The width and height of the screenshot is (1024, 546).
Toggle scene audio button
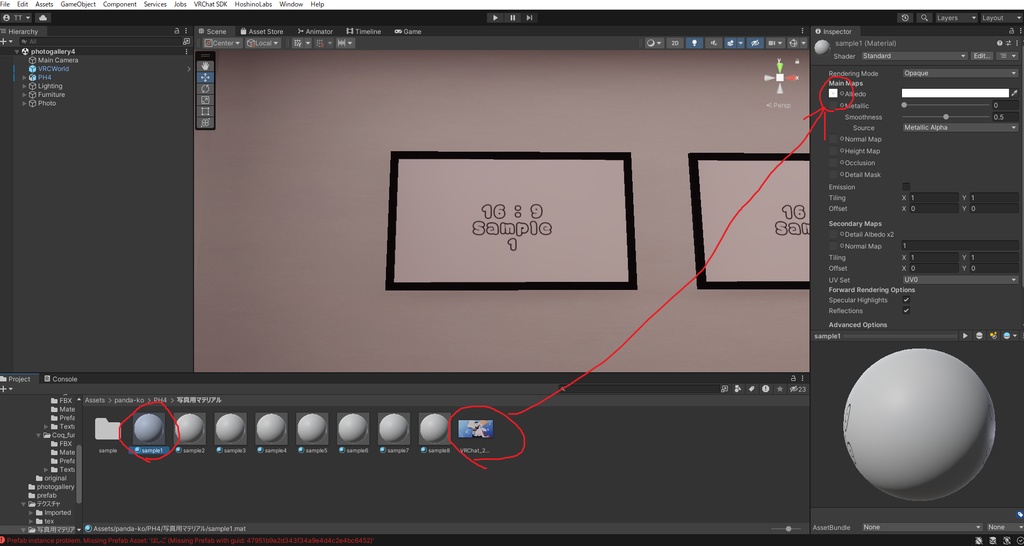point(713,43)
